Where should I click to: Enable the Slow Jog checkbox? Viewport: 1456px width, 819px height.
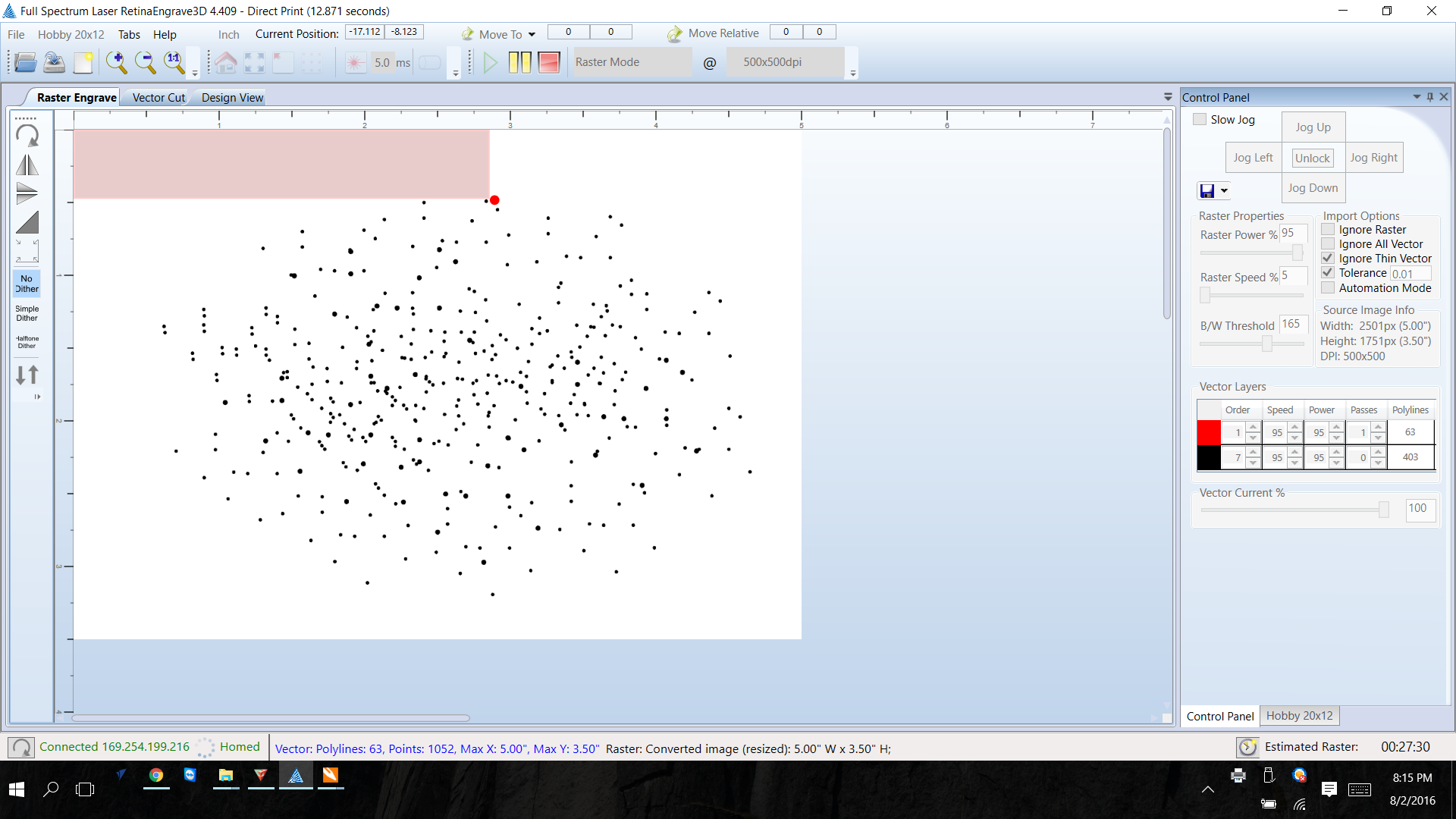(1200, 120)
